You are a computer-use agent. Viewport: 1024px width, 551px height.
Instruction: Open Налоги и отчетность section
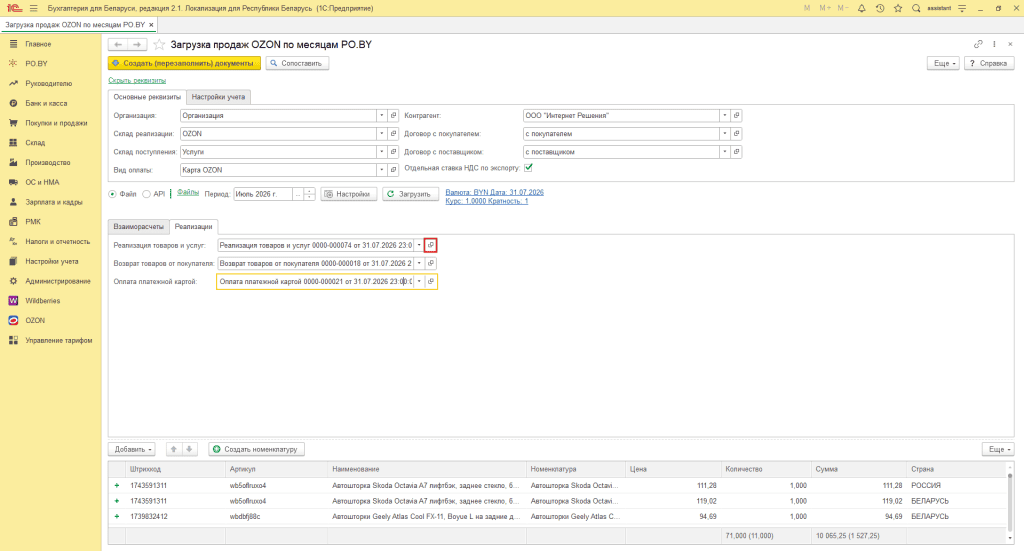57,242
